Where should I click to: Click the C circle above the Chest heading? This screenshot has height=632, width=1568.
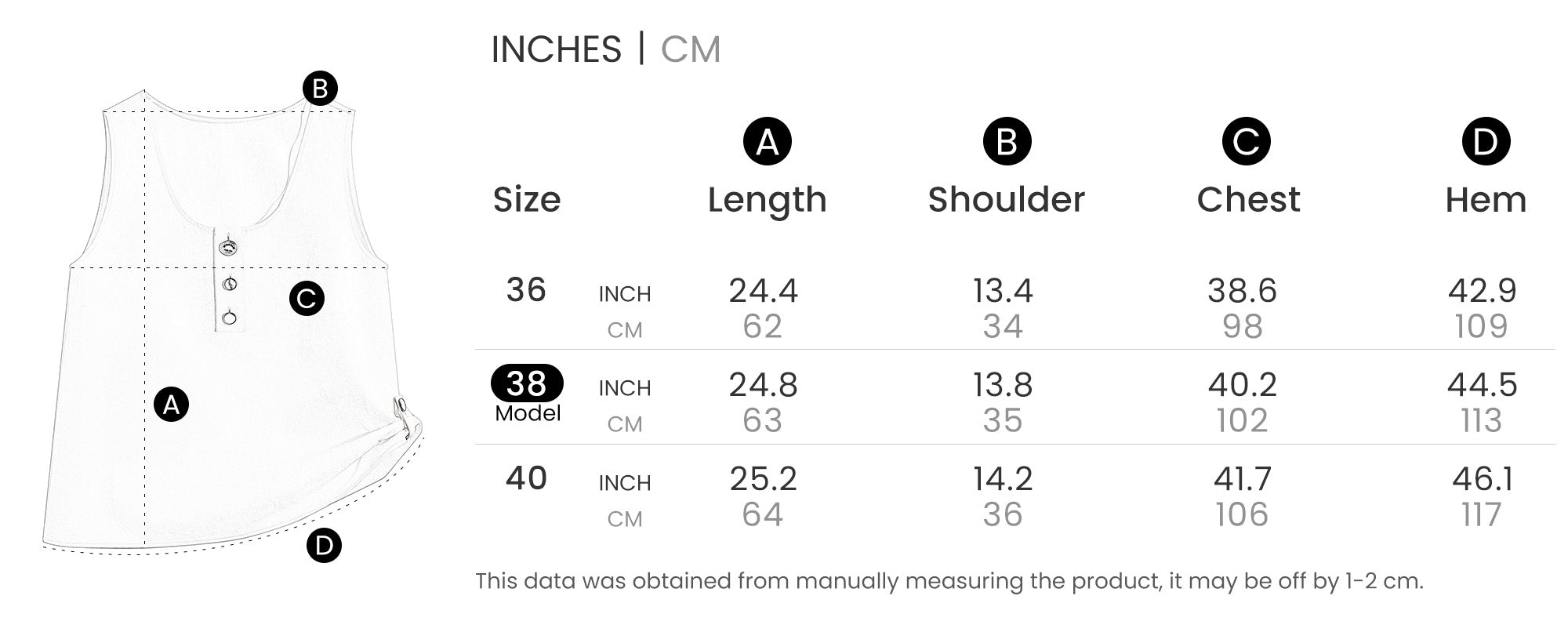[x=1246, y=142]
